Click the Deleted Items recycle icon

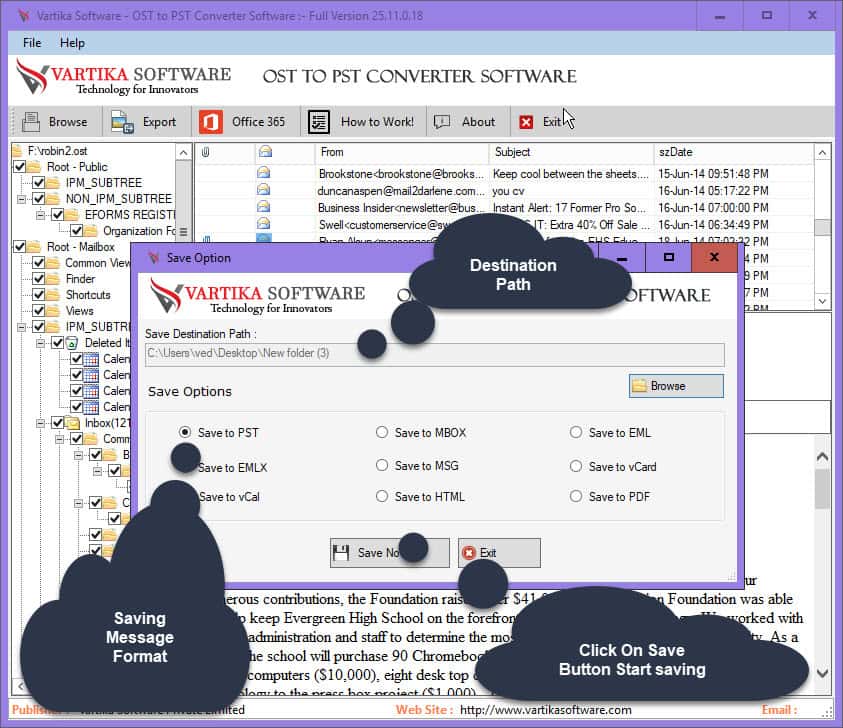coord(72,343)
